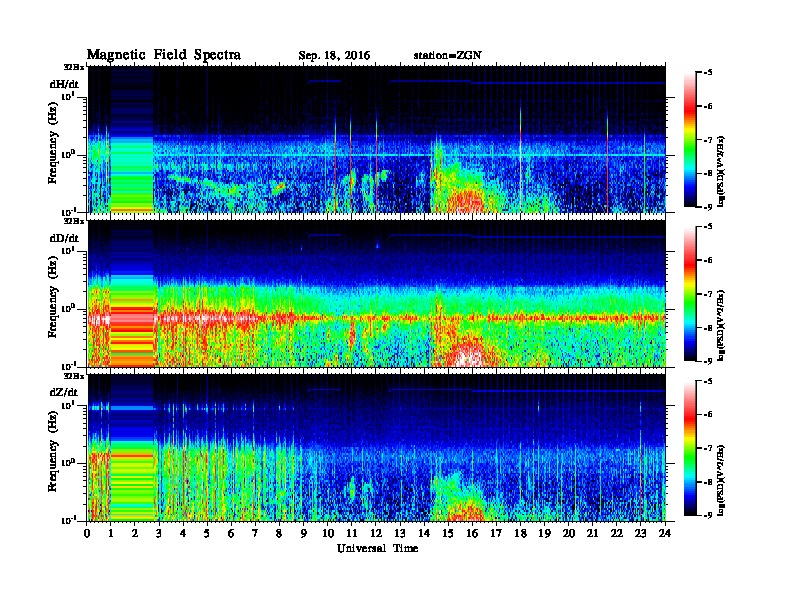Click the "-7" value on the dD/dt color bar

(708, 294)
